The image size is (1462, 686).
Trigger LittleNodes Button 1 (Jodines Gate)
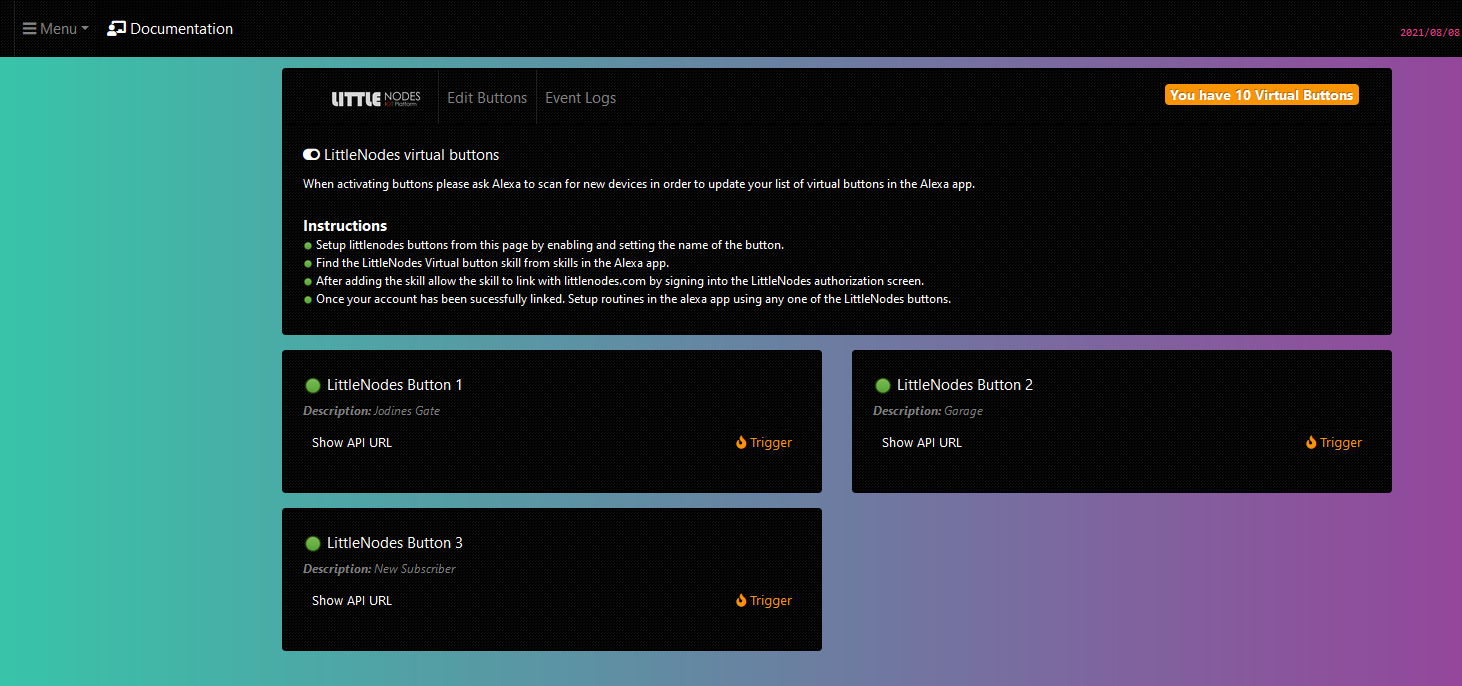pos(764,442)
